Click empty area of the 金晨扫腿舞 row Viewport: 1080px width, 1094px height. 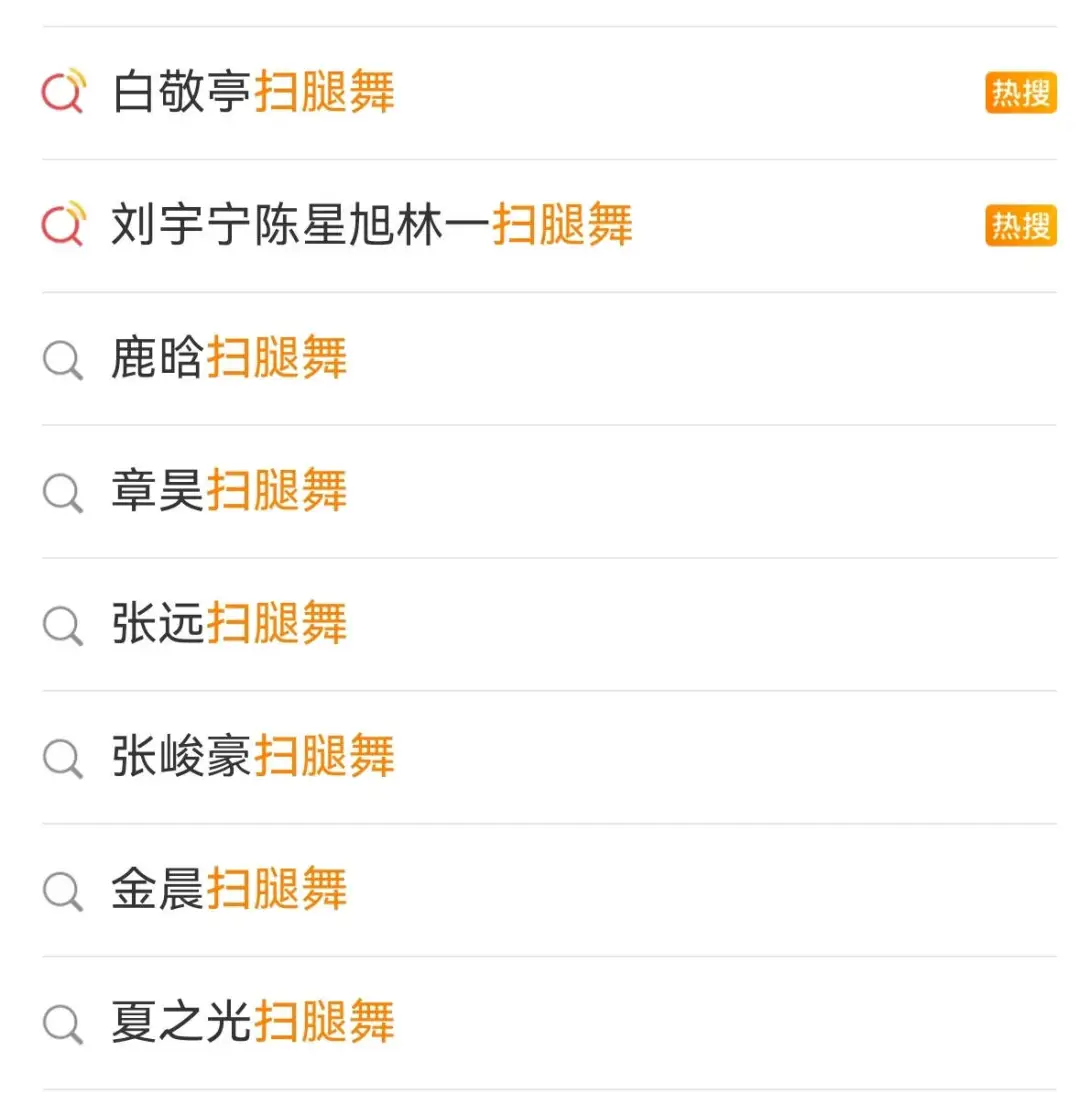(x=700, y=890)
